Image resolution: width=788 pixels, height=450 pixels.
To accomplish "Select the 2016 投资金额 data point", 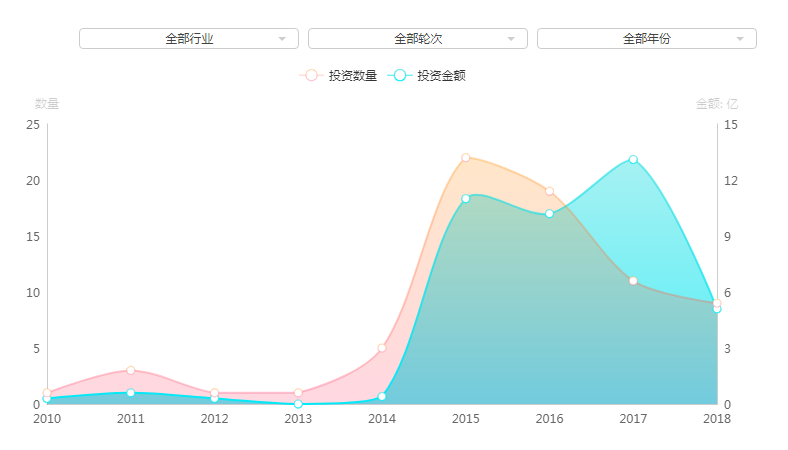I will (x=549, y=214).
